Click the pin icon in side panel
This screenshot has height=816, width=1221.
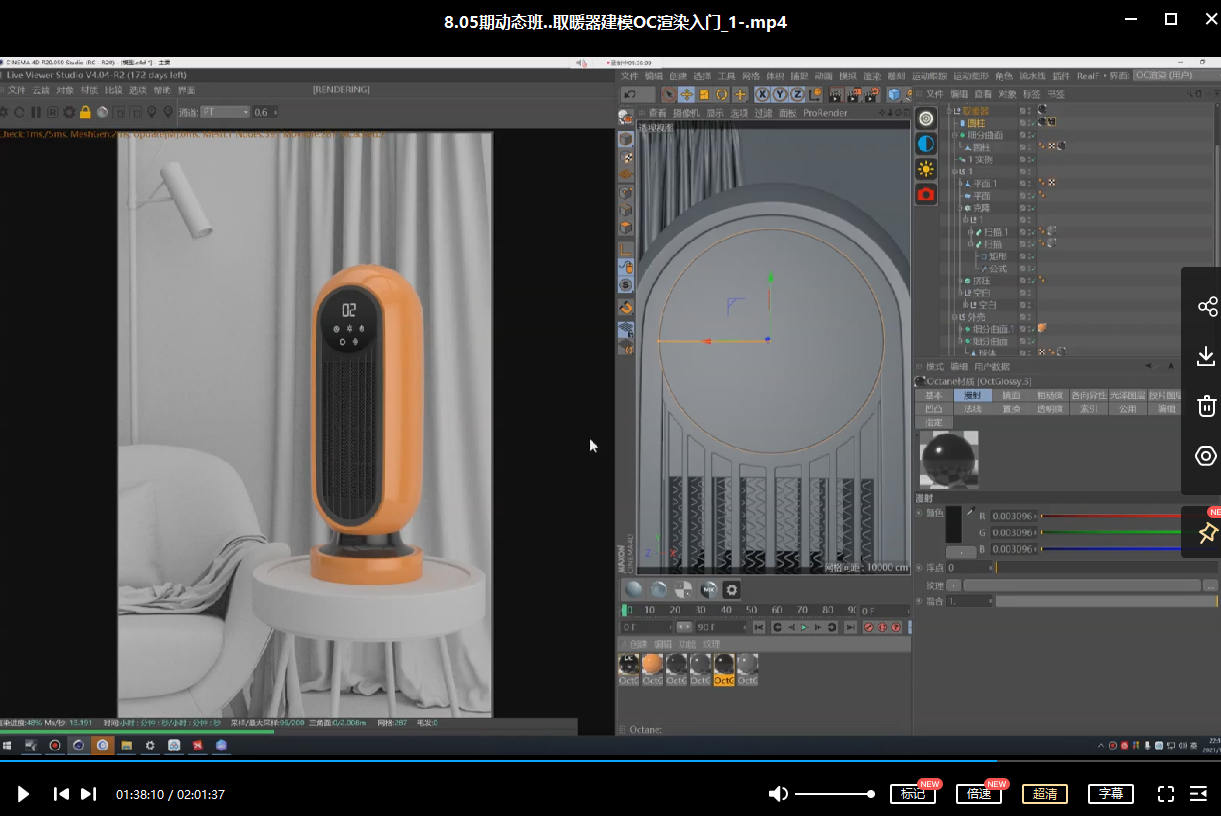coord(1206,532)
